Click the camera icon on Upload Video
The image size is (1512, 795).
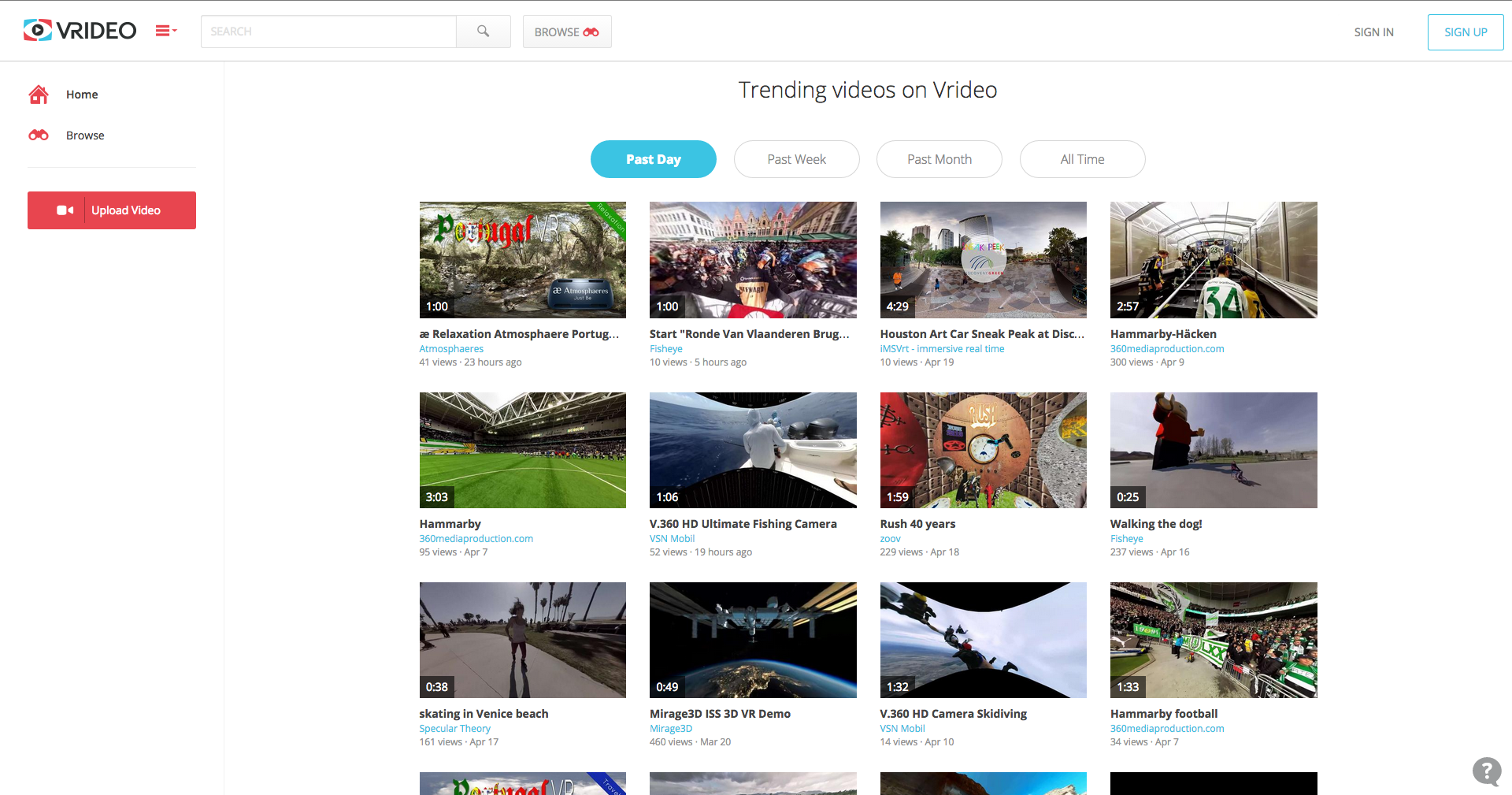pyautogui.click(x=65, y=210)
